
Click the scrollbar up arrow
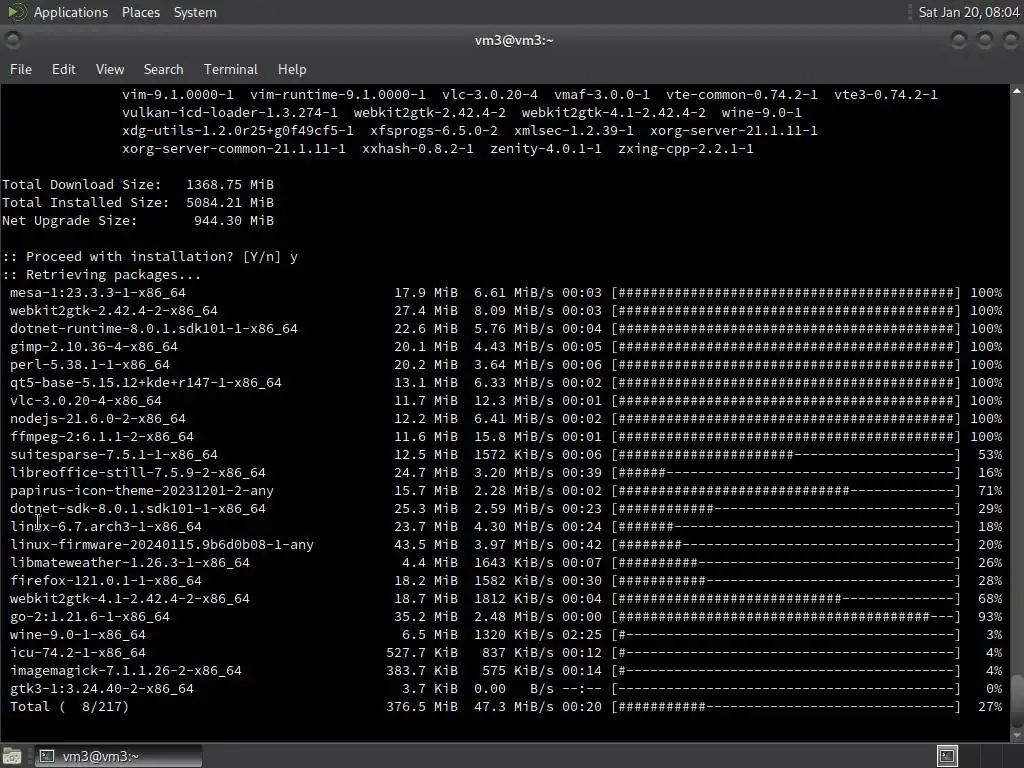pyautogui.click(x=1017, y=92)
